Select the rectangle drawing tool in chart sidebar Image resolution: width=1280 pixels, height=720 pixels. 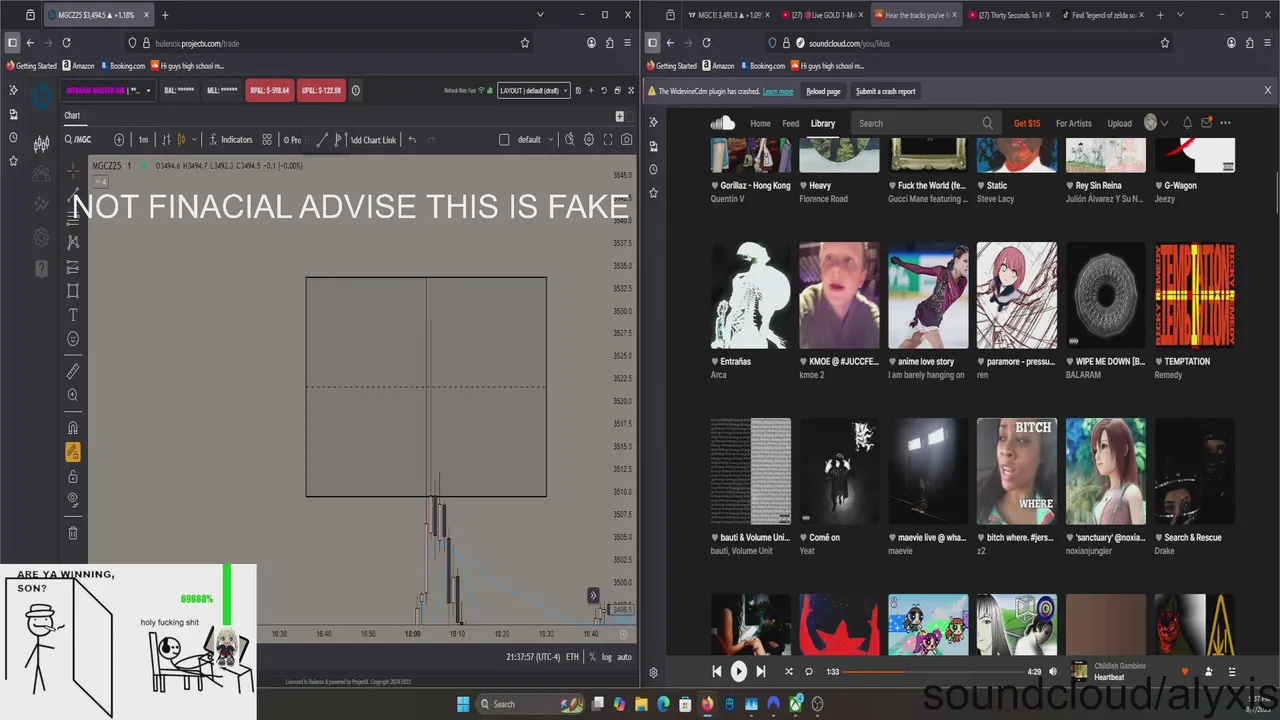click(73, 291)
